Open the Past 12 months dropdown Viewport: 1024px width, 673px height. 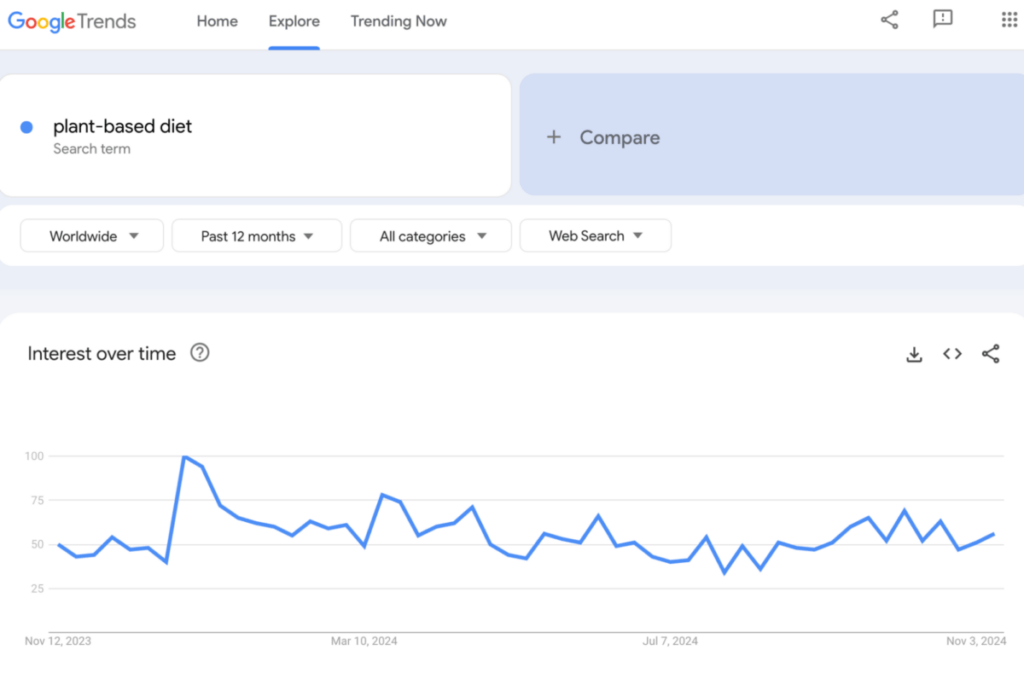257,236
